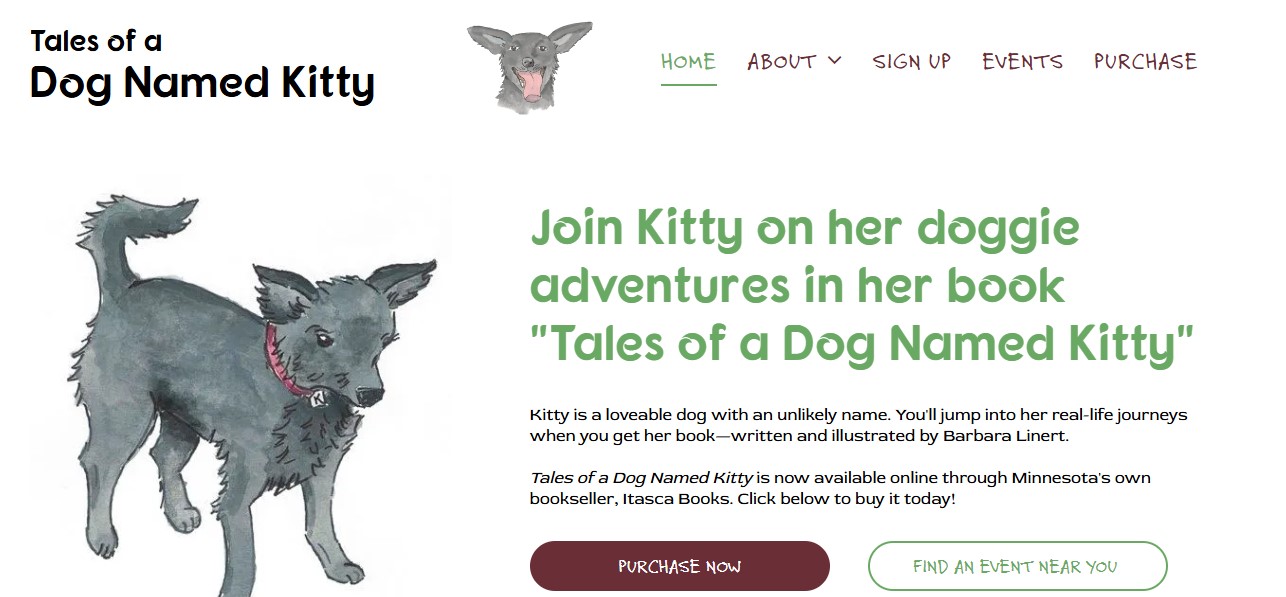Click the "Itasca Books" text in the paragraph

686,498
